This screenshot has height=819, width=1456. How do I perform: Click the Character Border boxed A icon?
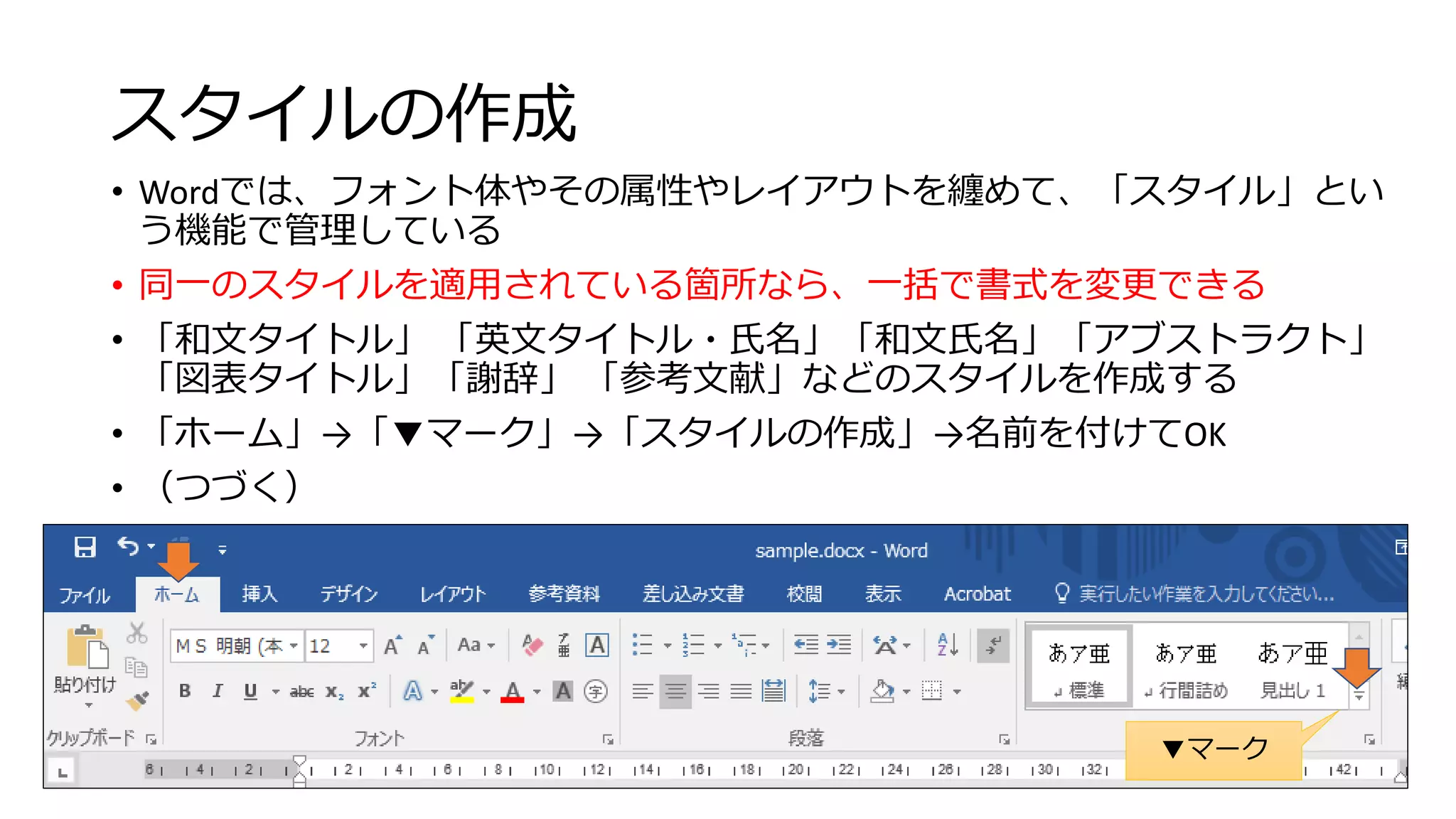[597, 646]
